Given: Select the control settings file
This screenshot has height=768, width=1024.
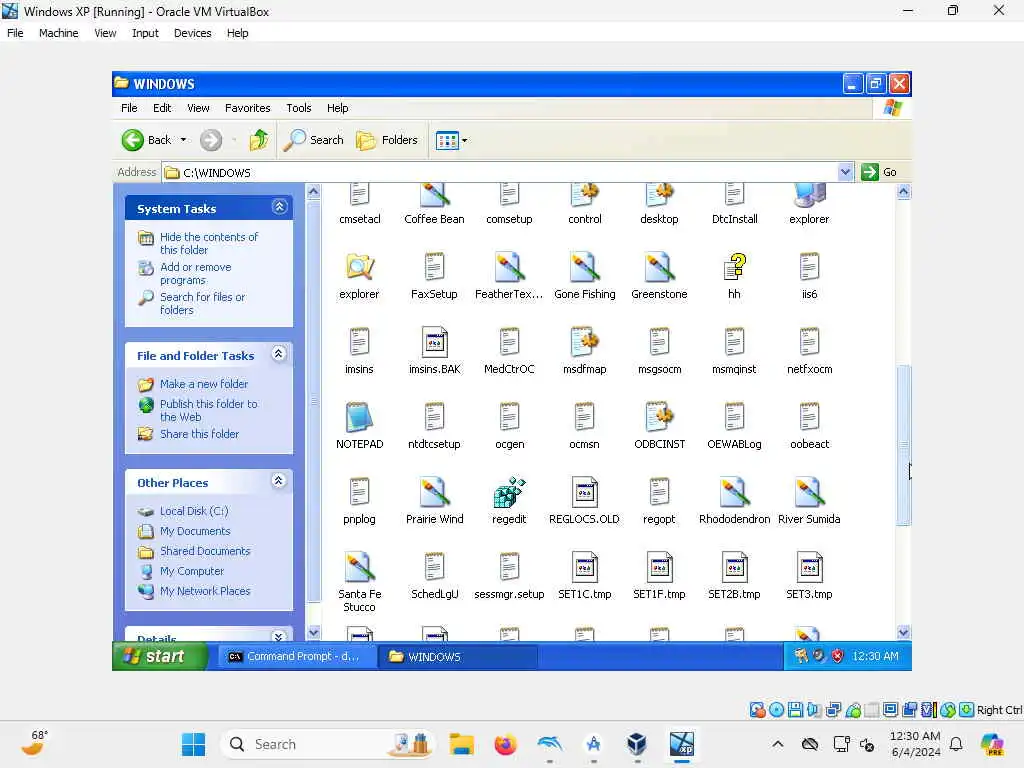Looking at the screenshot, I should 584,195.
